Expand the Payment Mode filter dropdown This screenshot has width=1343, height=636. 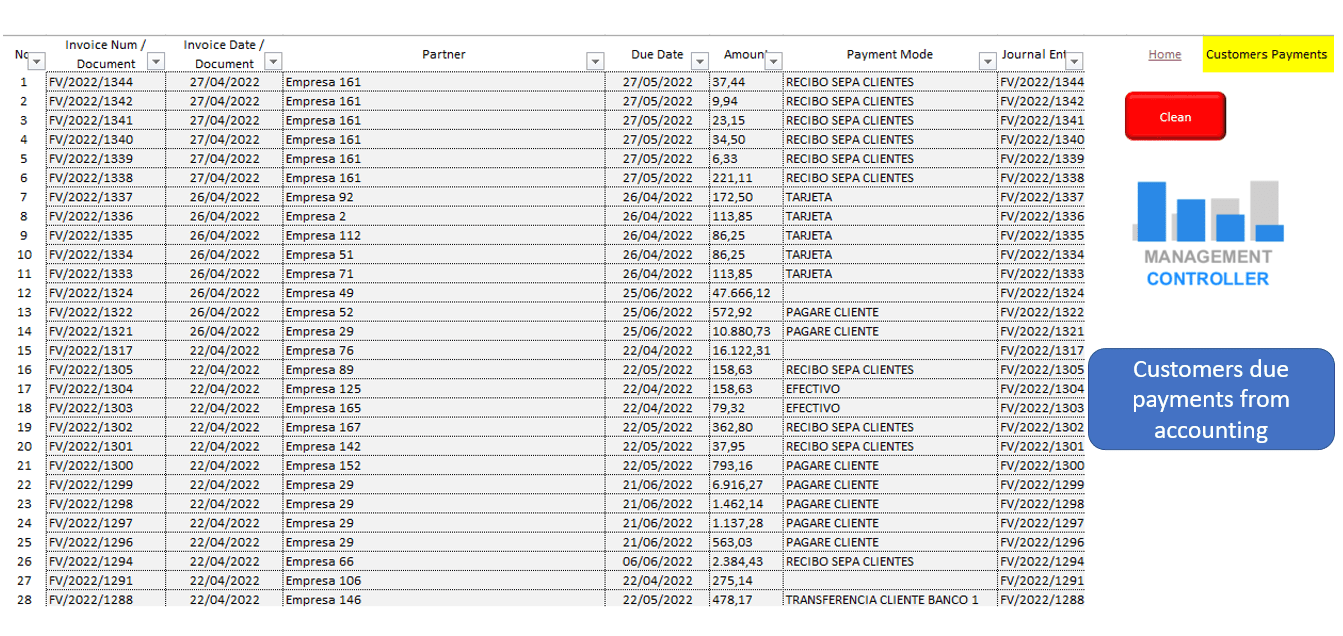tap(987, 62)
